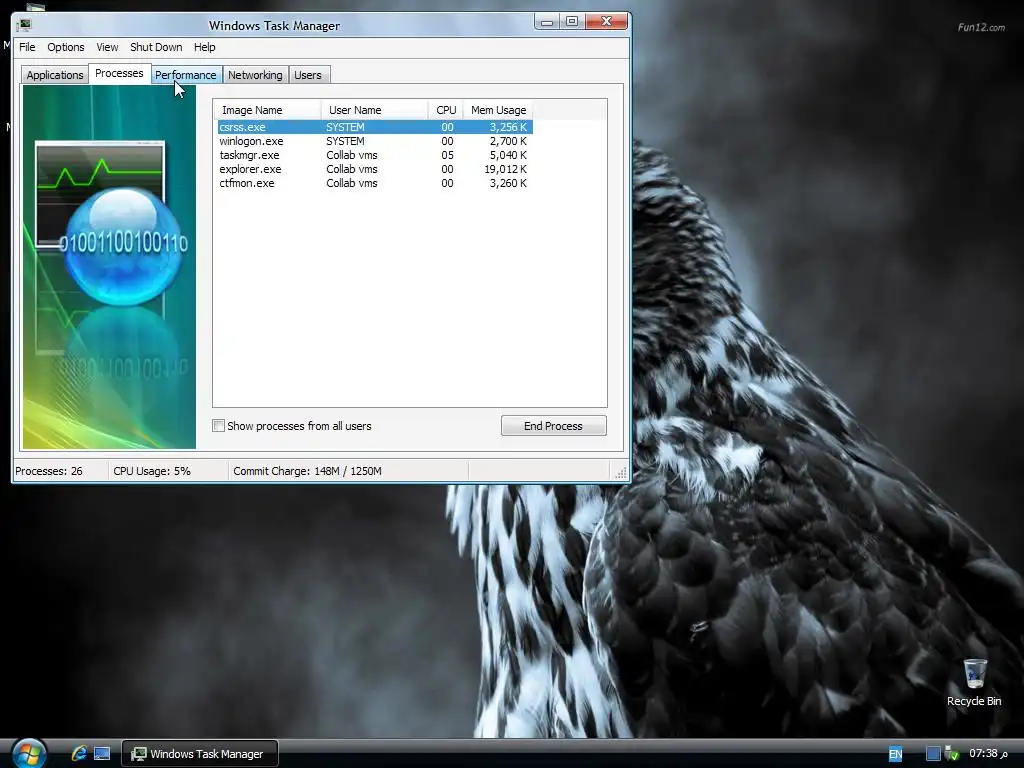Minimize the Task Manager window
1024x768 pixels.
click(547, 22)
